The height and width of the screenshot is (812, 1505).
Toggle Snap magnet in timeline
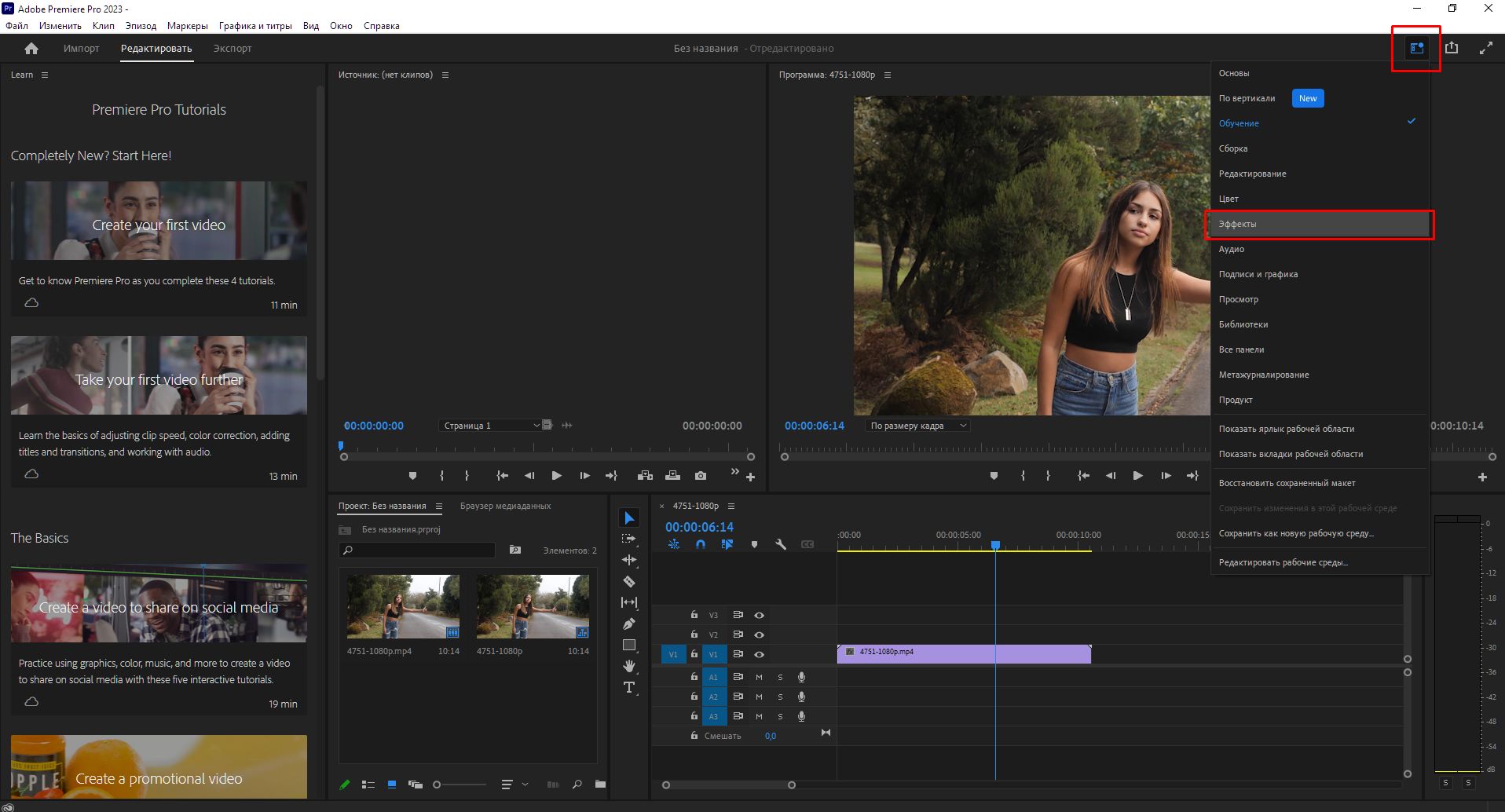point(701,544)
